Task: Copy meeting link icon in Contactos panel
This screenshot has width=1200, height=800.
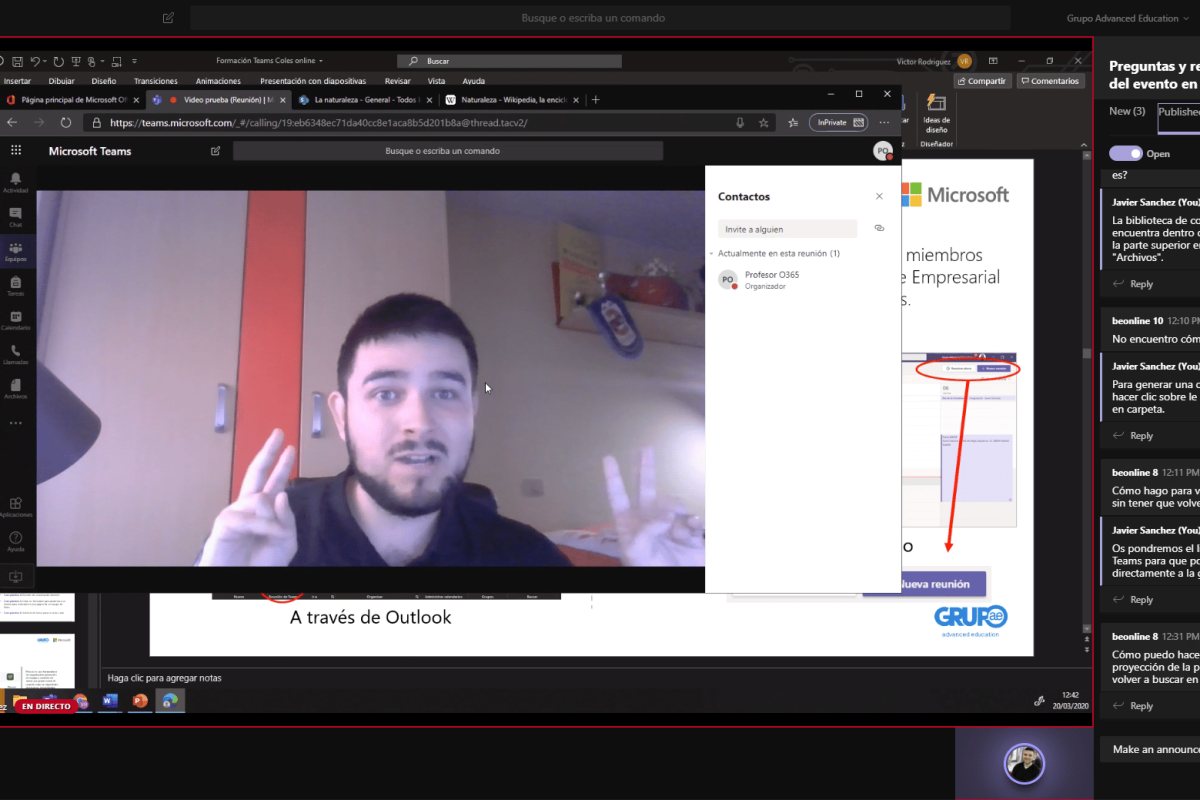Action: pyautogui.click(x=879, y=228)
